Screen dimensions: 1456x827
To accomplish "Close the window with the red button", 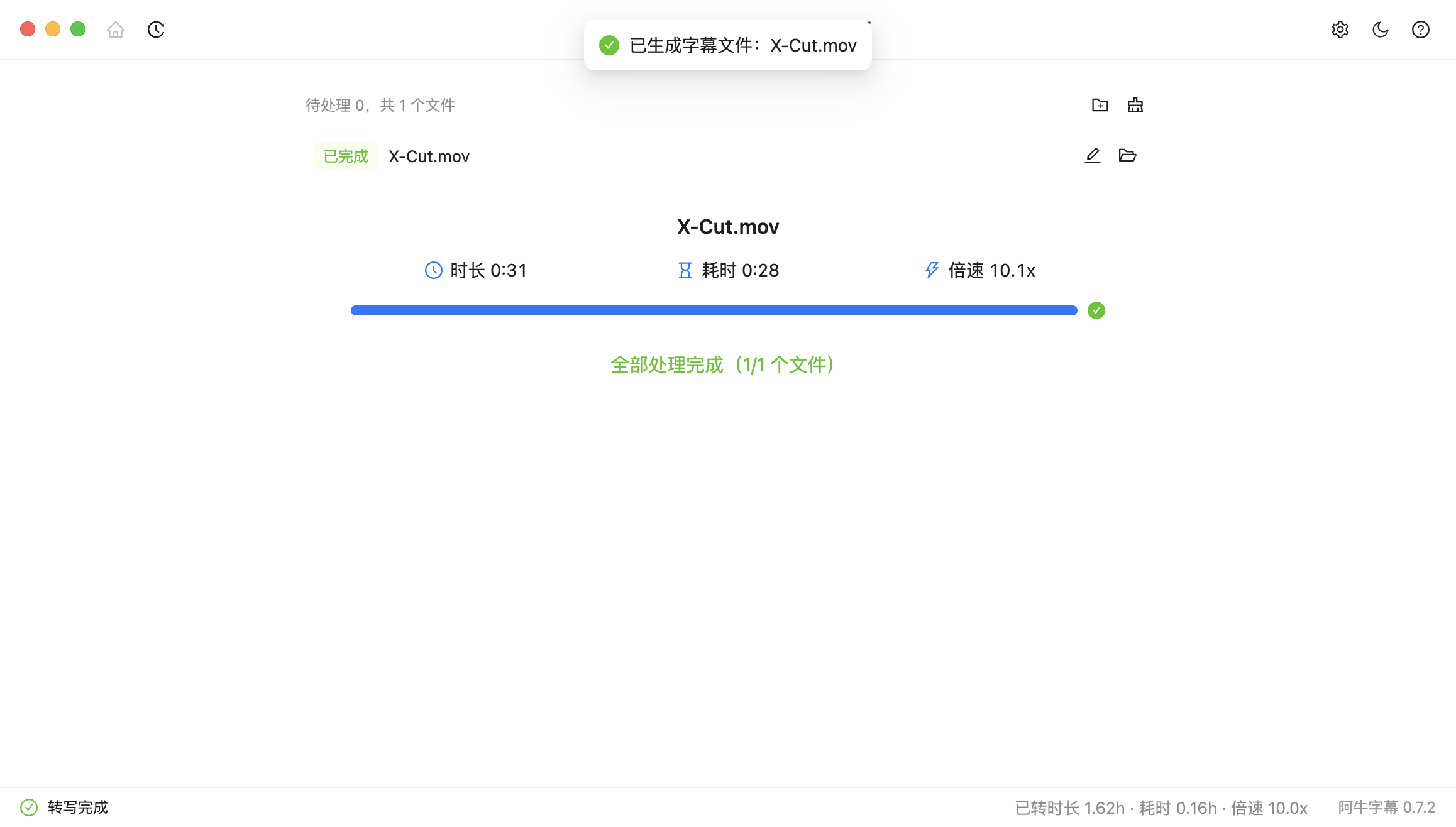I will click(x=28, y=29).
